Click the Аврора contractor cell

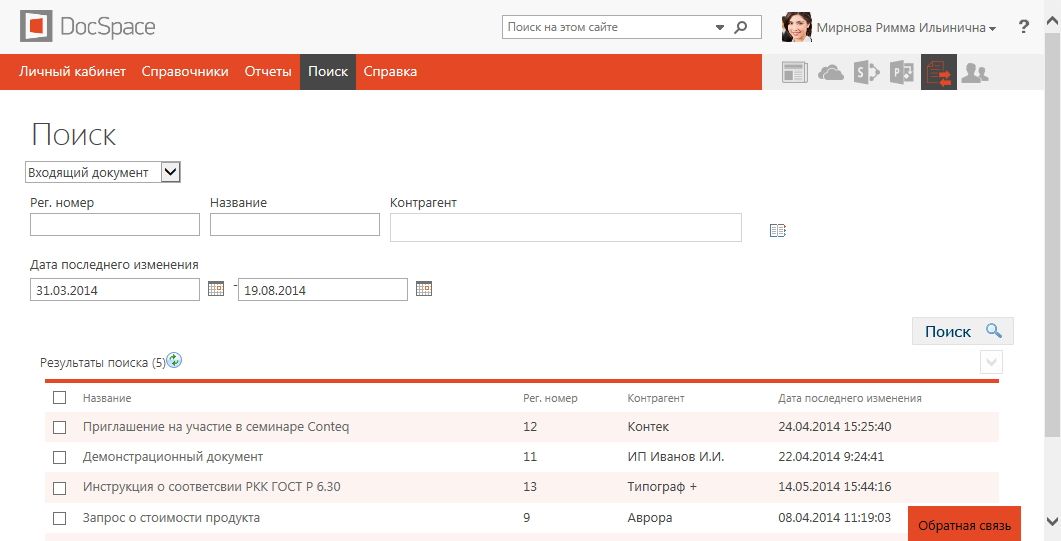pos(650,517)
